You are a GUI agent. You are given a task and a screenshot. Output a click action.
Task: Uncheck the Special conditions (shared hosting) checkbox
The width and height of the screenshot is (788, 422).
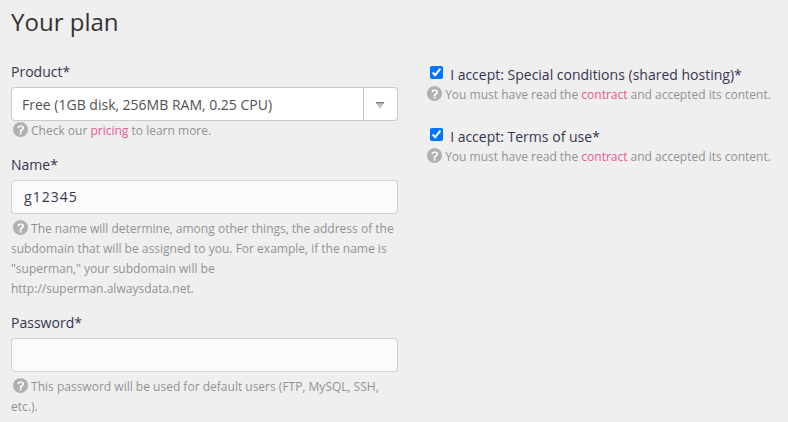point(436,73)
